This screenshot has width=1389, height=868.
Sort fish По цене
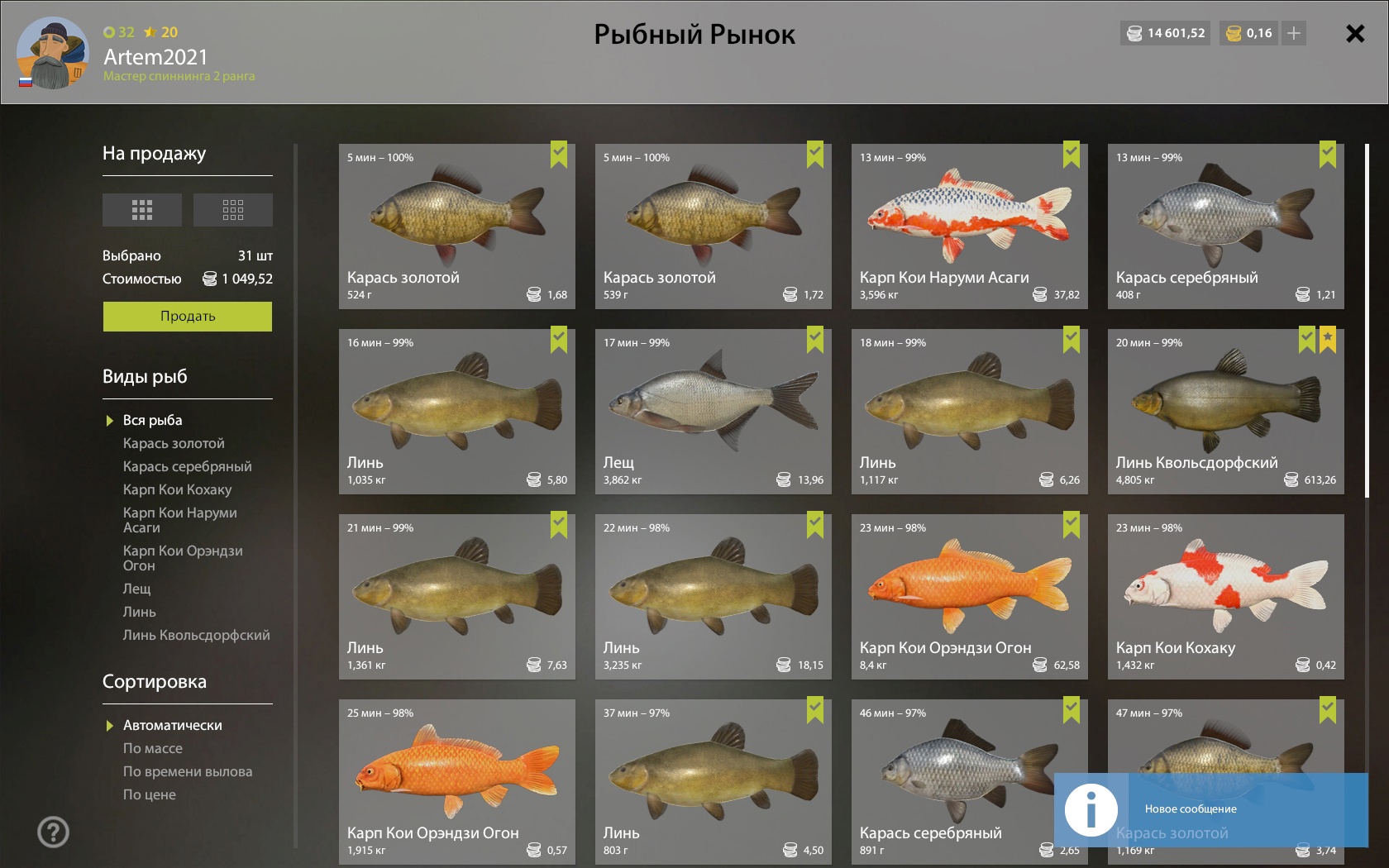[150, 794]
